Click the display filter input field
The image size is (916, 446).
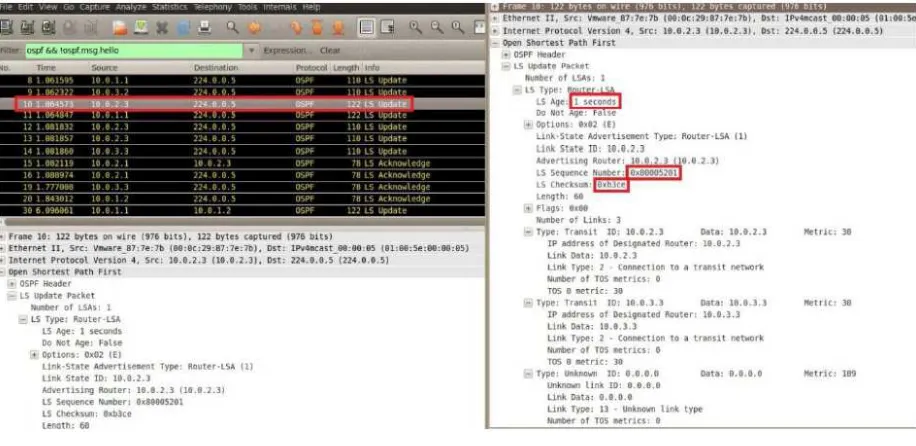pos(134,51)
